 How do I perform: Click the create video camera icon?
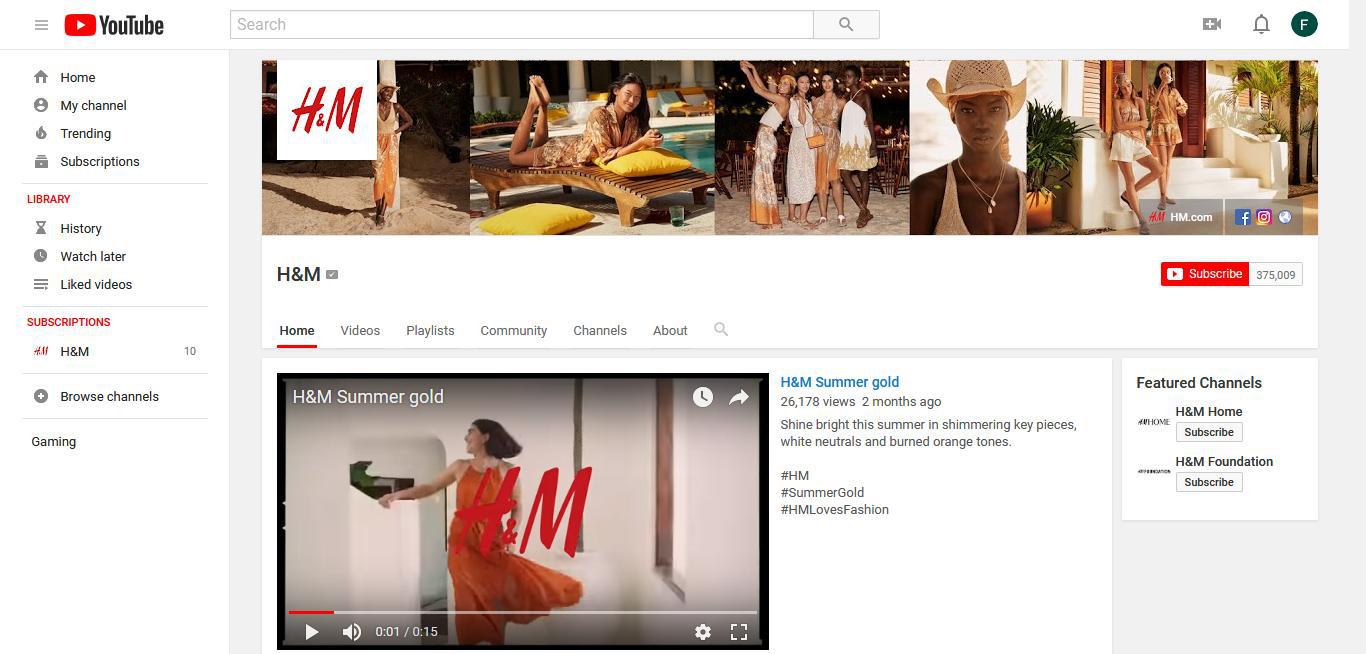(1211, 23)
